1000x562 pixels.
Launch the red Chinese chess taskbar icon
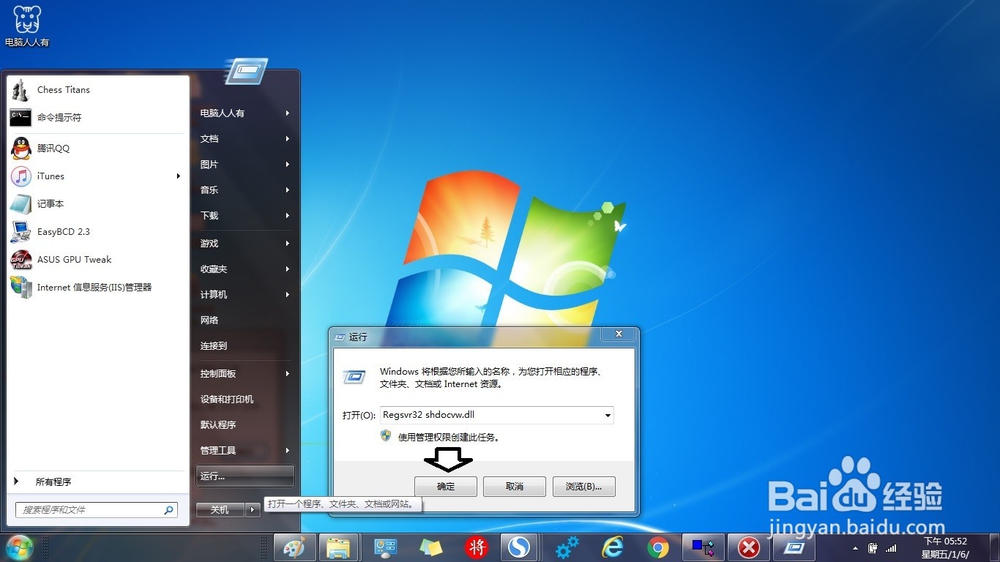tap(476, 548)
